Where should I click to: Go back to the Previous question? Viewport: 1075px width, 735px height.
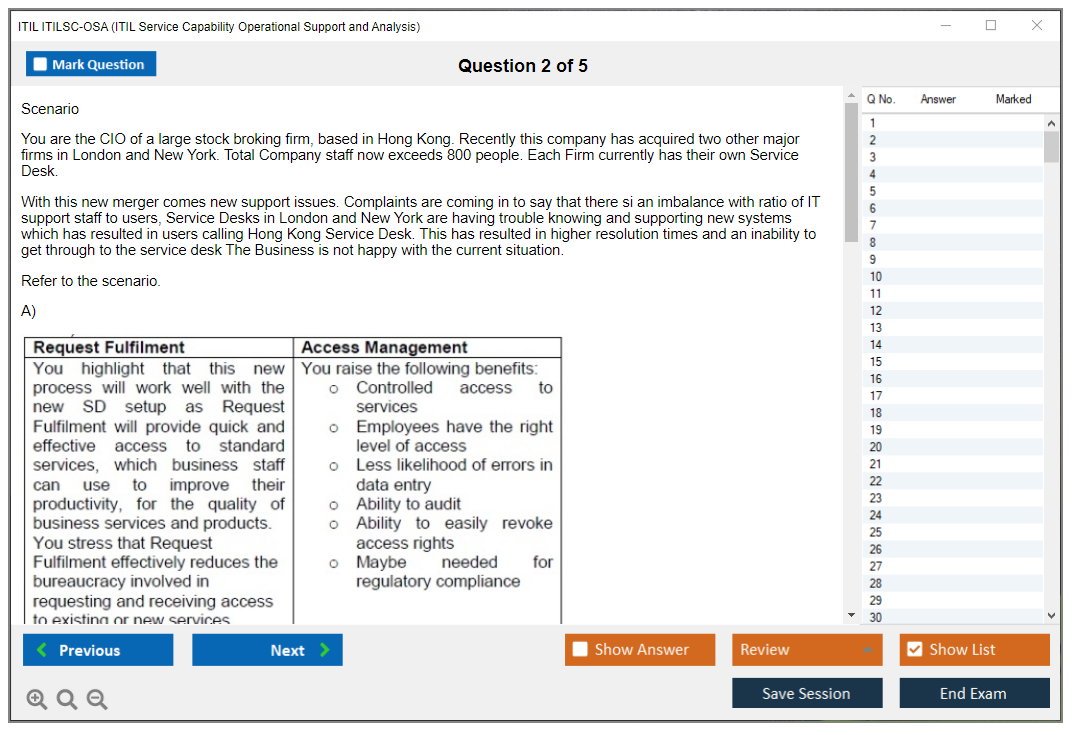[x=98, y=650]
